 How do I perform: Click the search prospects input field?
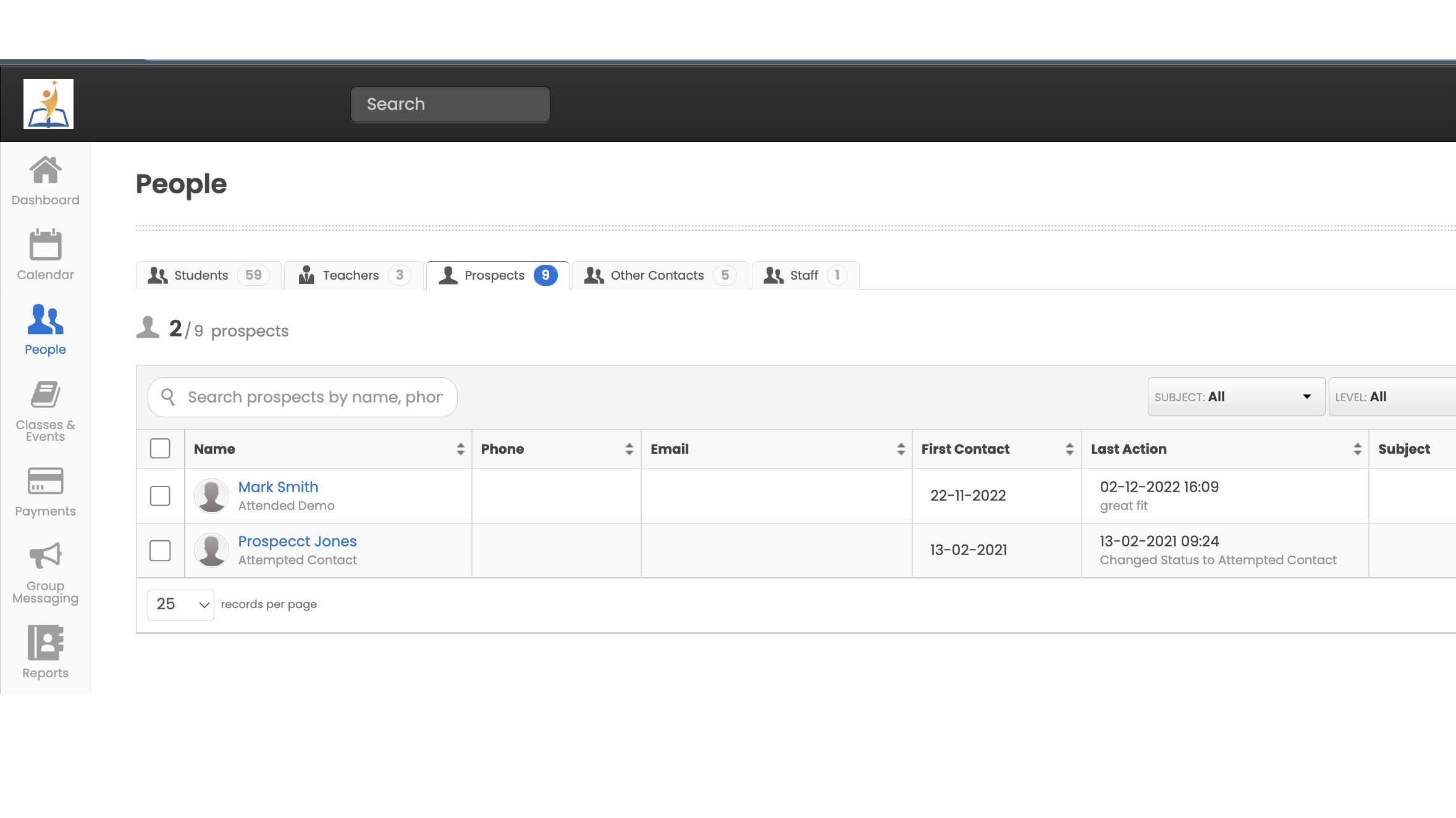pos(315,397)
